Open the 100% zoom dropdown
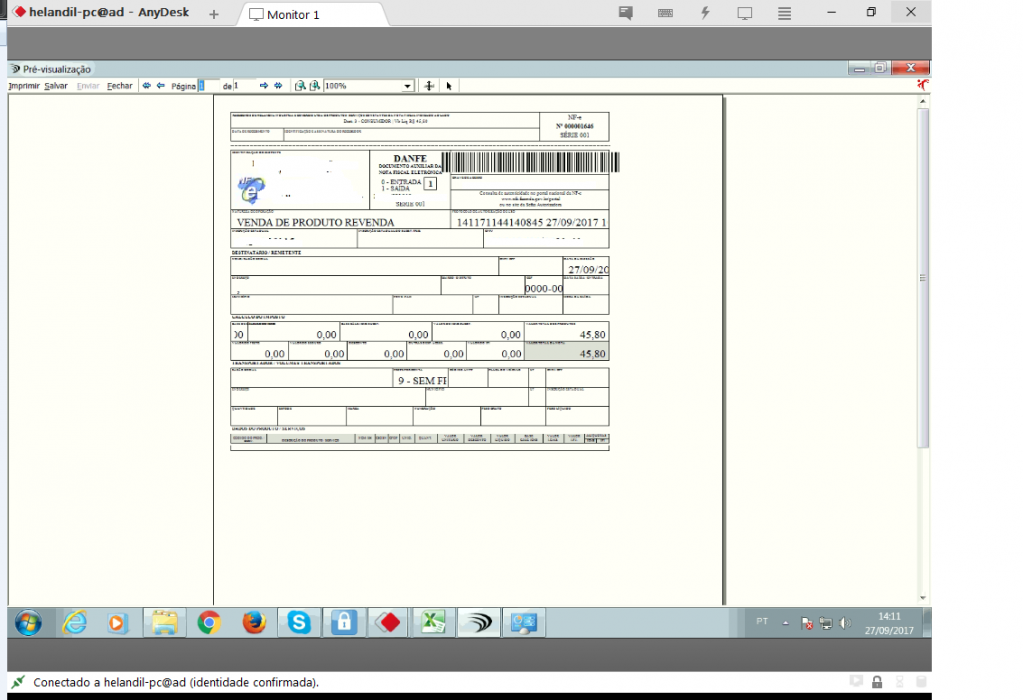This screenshot has height=700, width=1023. point(407,86)
